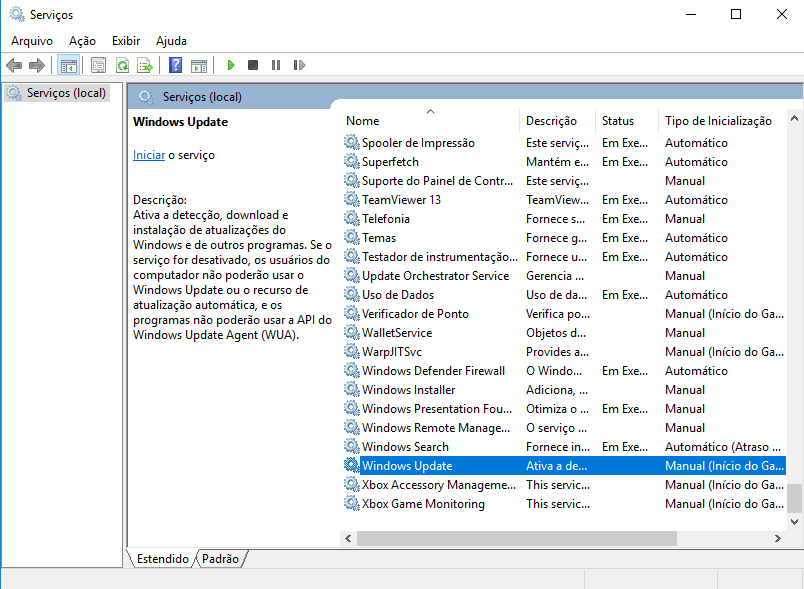Screen dimensions: 804x589
Task: Open Help with the blue question mark icon
Action: tap(175, 65)
